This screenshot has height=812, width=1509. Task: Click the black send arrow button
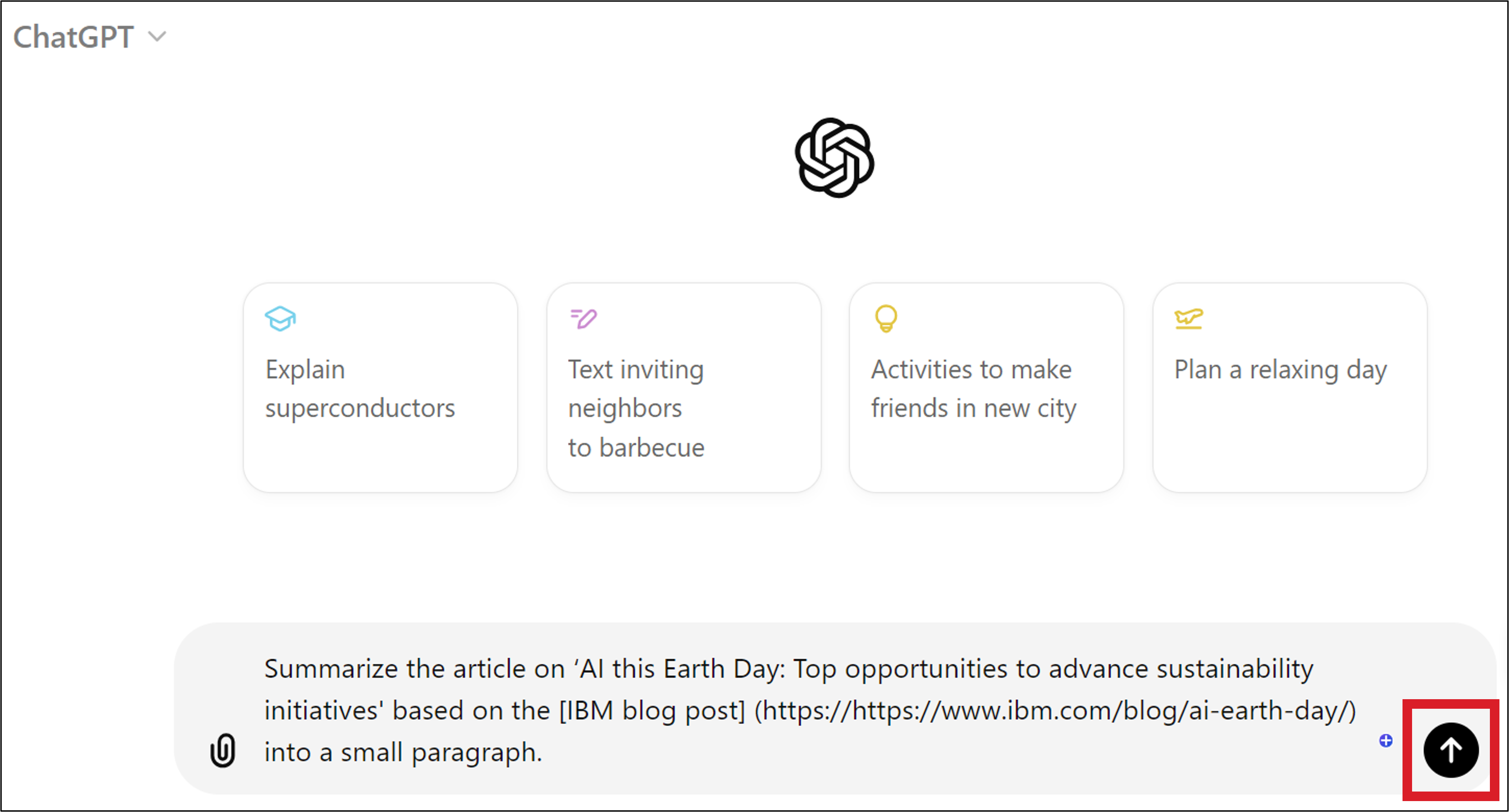click(x=1451, y=750)
